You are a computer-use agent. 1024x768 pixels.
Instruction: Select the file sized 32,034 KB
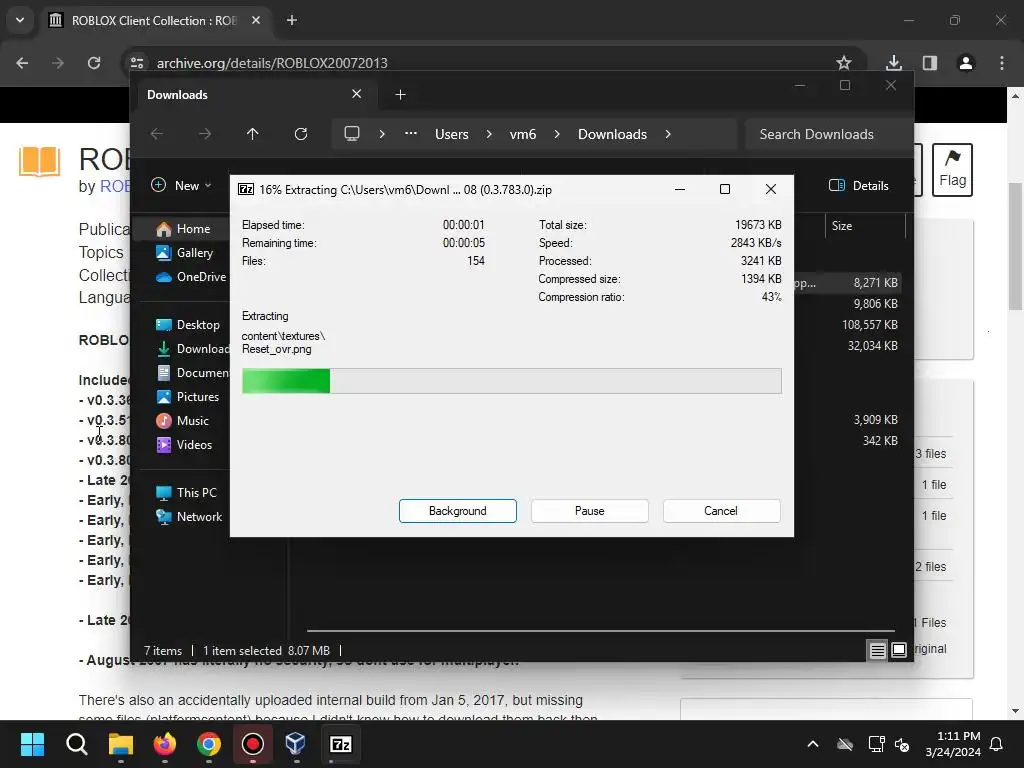point(872,345)
